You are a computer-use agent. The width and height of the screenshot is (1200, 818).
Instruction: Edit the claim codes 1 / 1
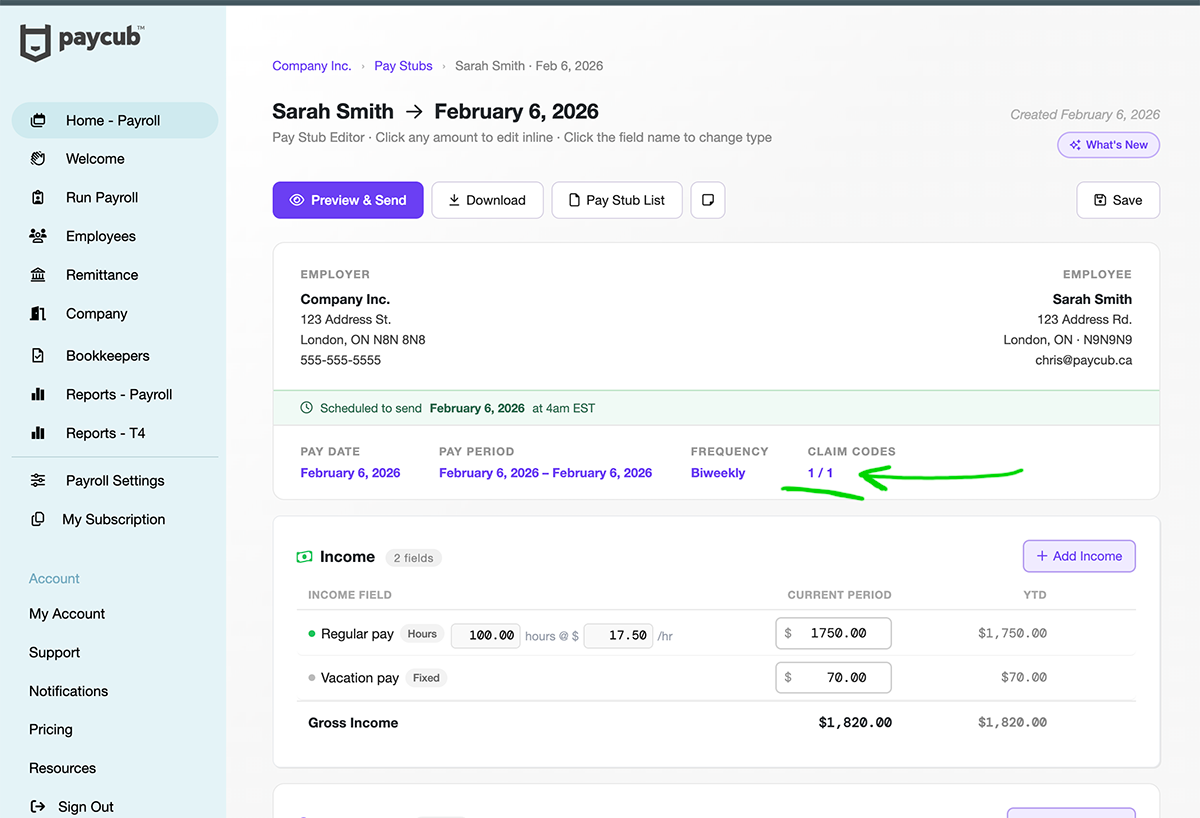820,473
